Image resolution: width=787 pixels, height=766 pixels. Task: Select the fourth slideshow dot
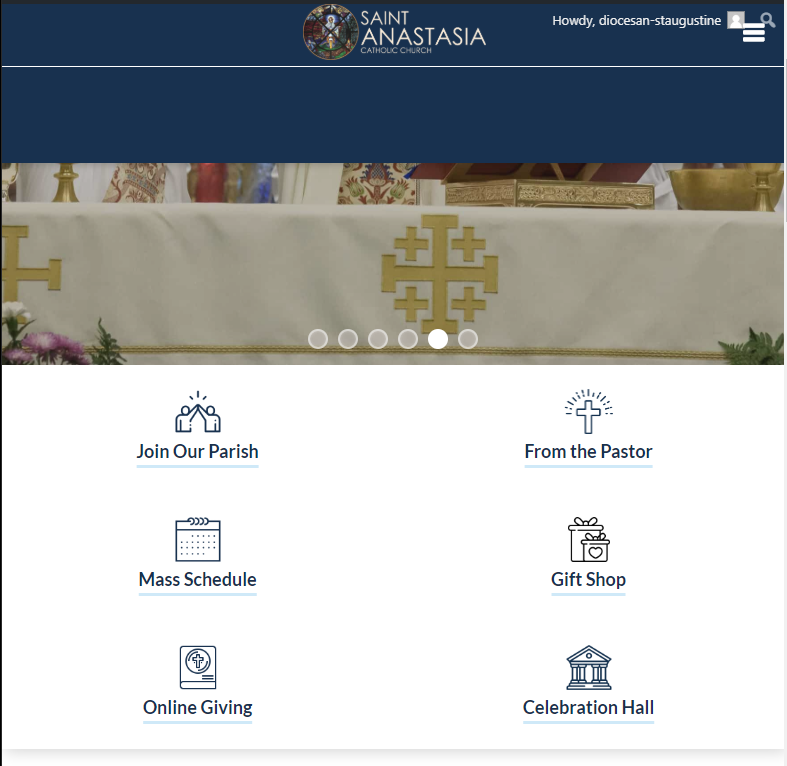pos(408,339)
